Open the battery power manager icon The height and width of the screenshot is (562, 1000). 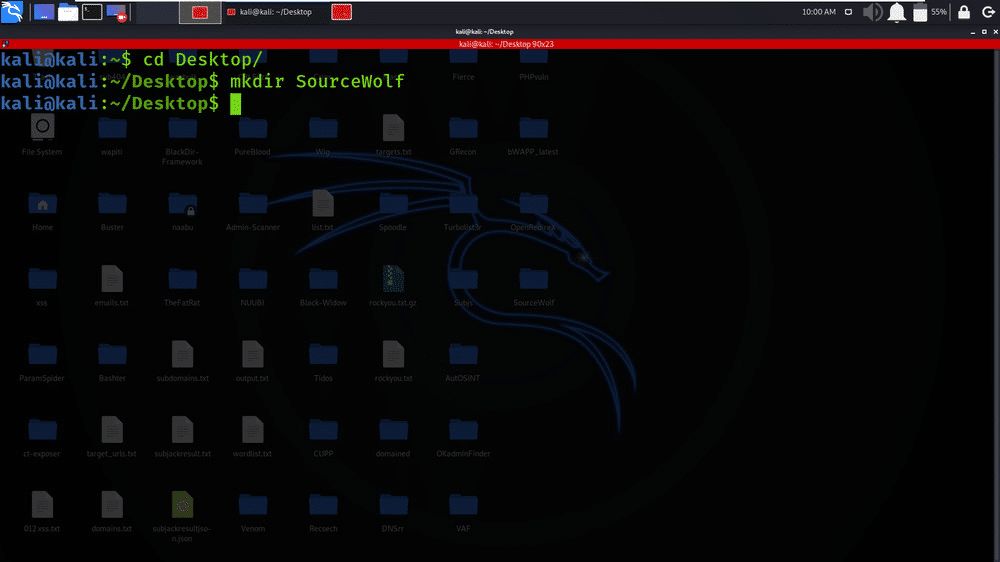coord(920,13)
